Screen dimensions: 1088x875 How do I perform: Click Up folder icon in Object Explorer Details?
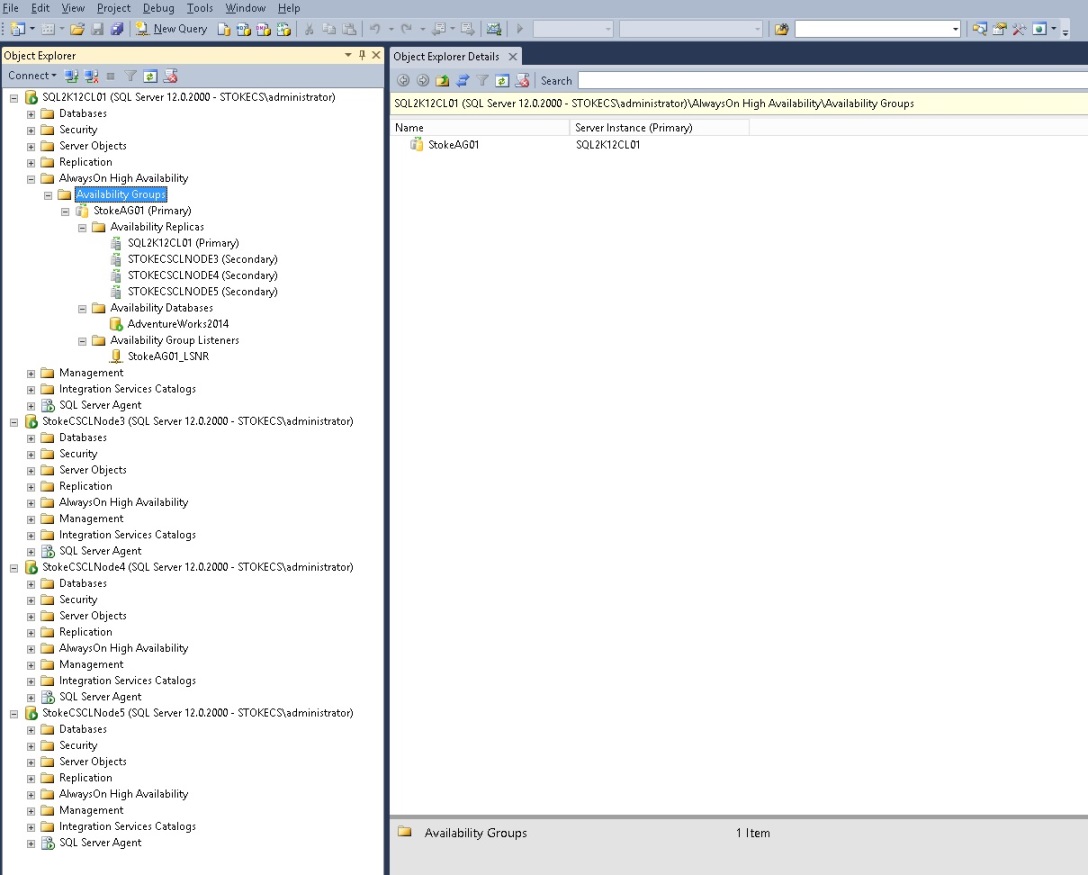click(442, 81)
